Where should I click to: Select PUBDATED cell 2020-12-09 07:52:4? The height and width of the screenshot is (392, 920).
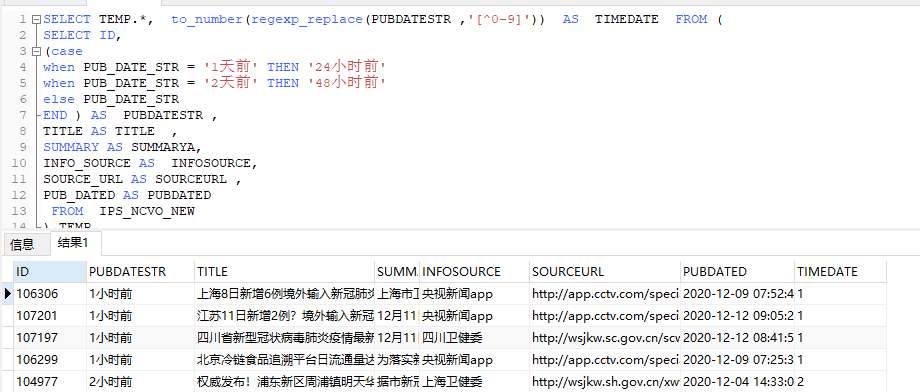click(x=738, y=293)
